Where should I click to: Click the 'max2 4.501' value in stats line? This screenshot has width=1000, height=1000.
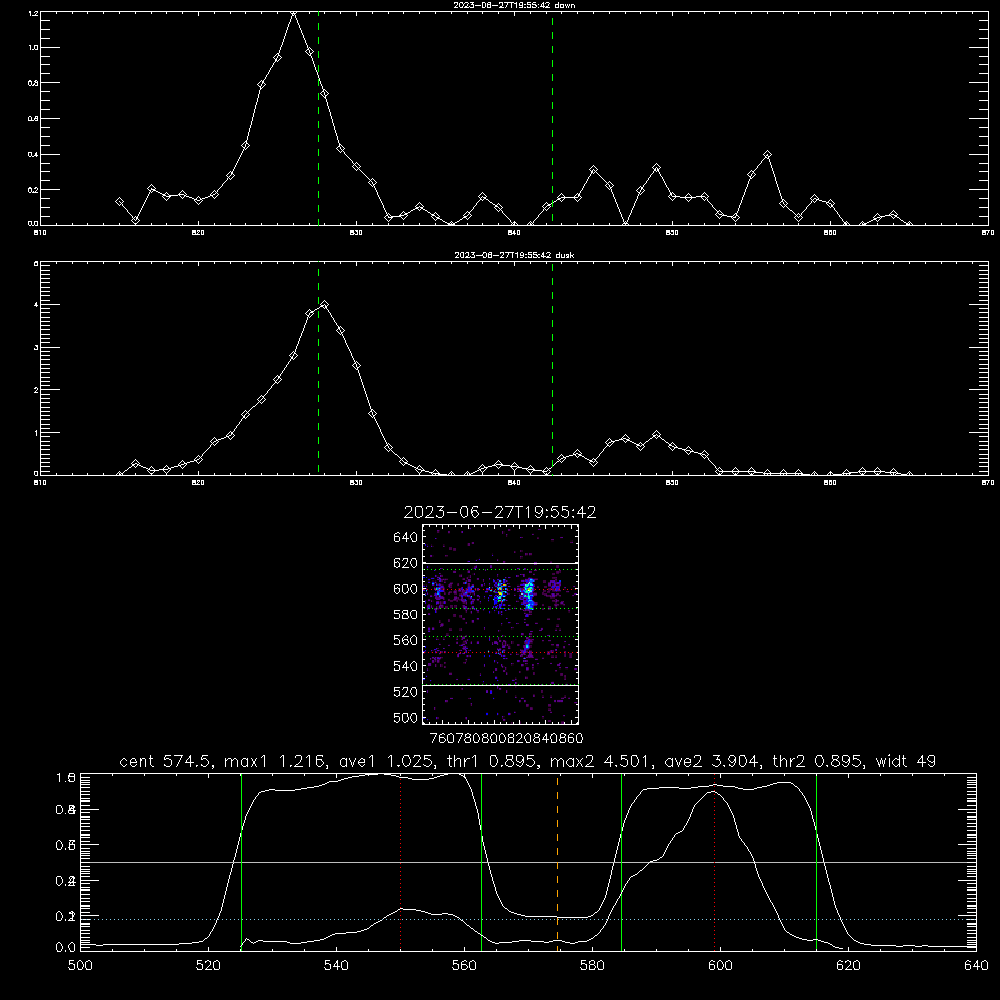[x=599, y=761]
